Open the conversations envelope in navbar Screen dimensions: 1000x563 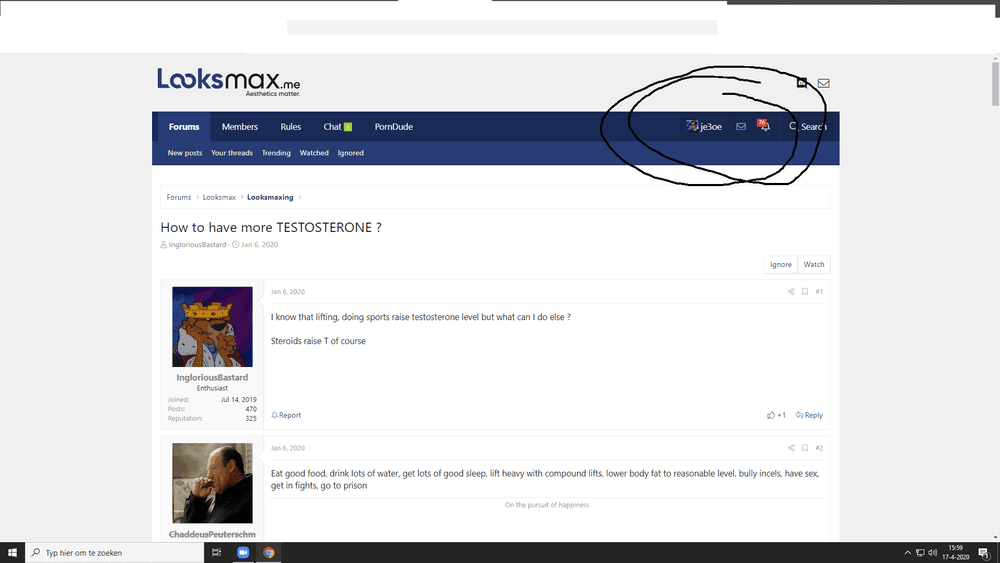click(741, 126)
